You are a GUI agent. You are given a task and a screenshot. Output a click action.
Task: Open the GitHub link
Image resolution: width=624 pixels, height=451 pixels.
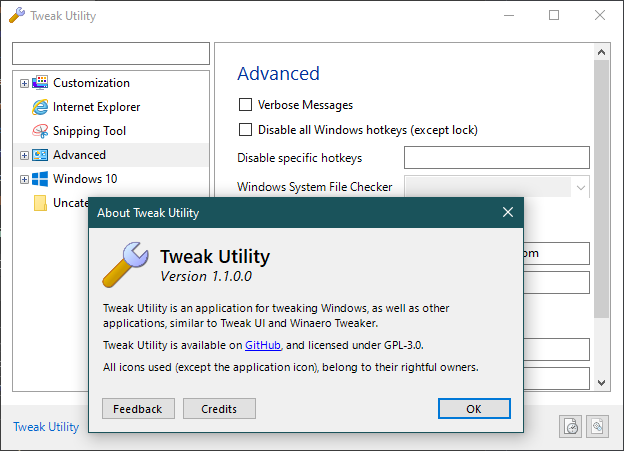(x=263, y=345)
